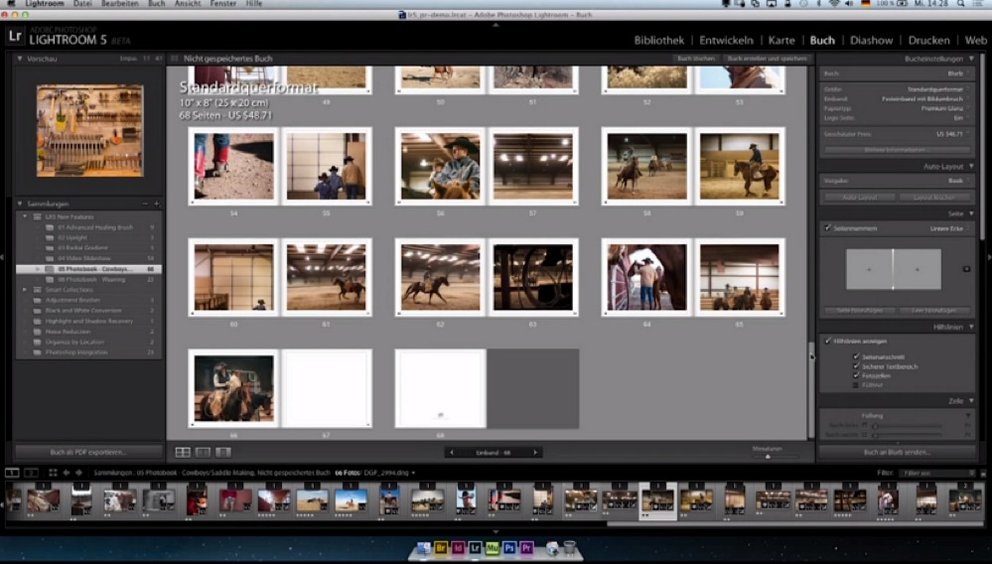Toggle Seitenanschnitt guide checkbox
This screenshot has height=564, width=992.
click(856, 357)
